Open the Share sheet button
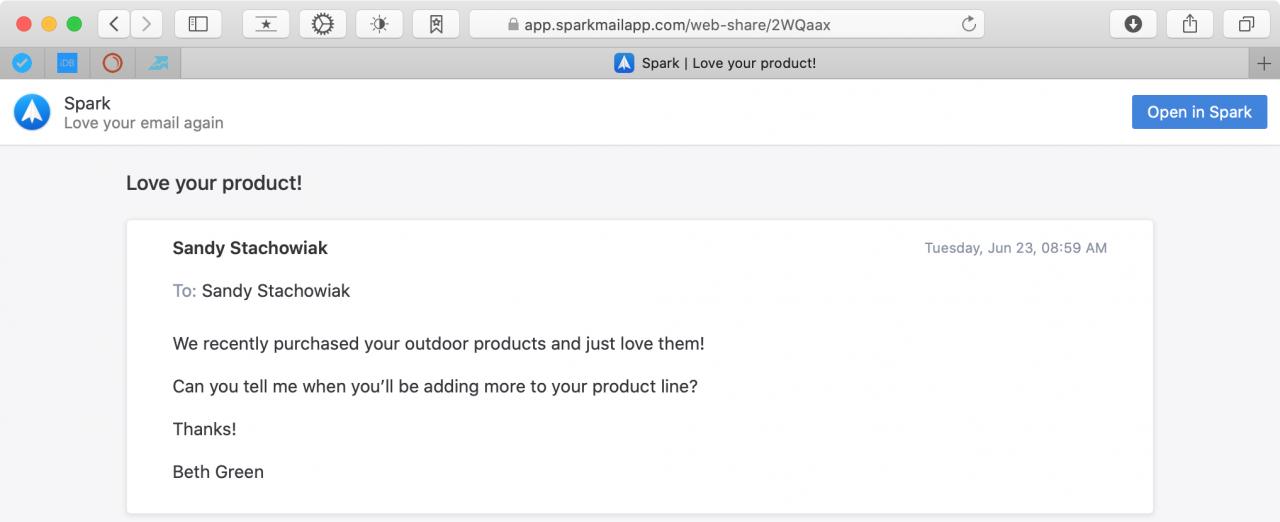The image size is (1280, 522). coord(1190,24)
